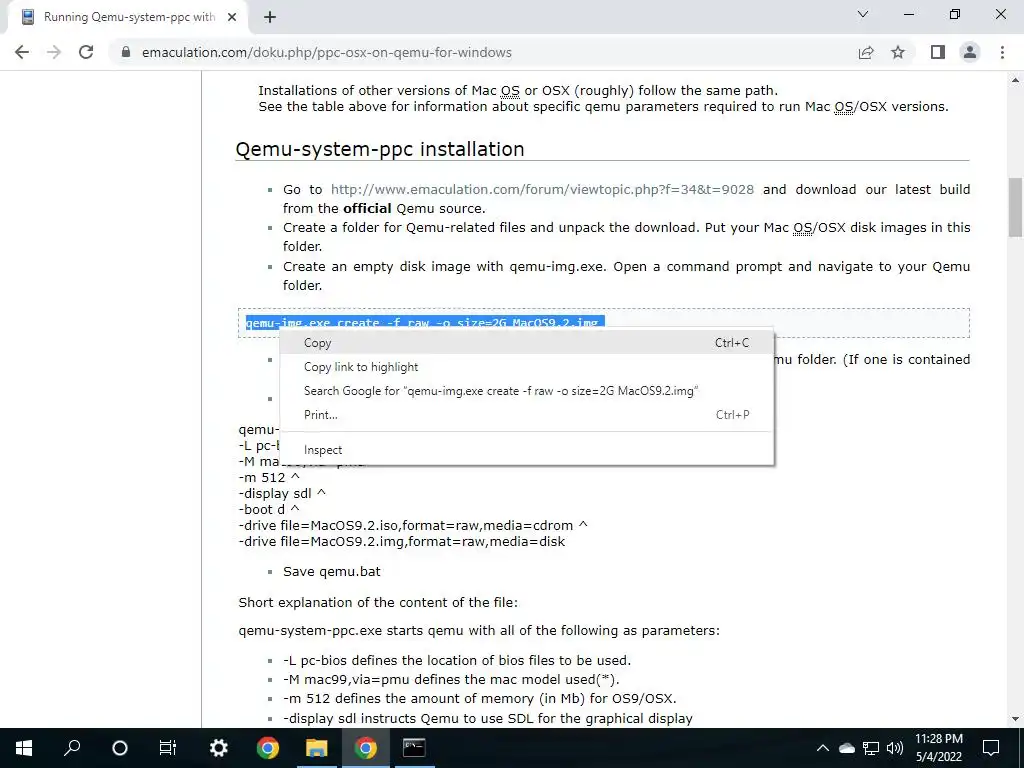Click the MacOS9.2.img disk drive line
Viewport: 1024px width, 768px height.
coord(402,541)
